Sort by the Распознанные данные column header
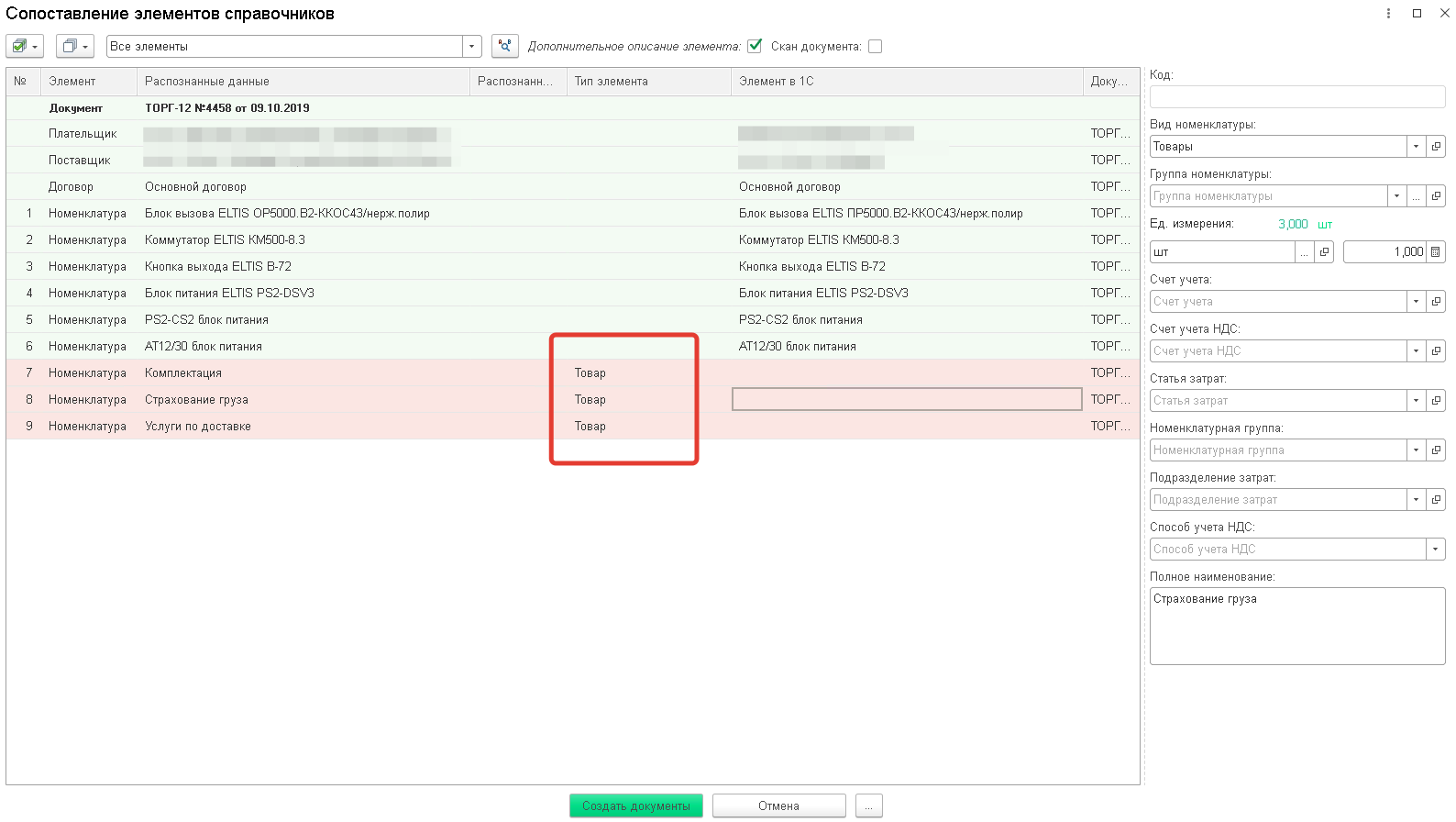Image resolution: width=1456 pixels, height=822 pixels. click(303, 81)
